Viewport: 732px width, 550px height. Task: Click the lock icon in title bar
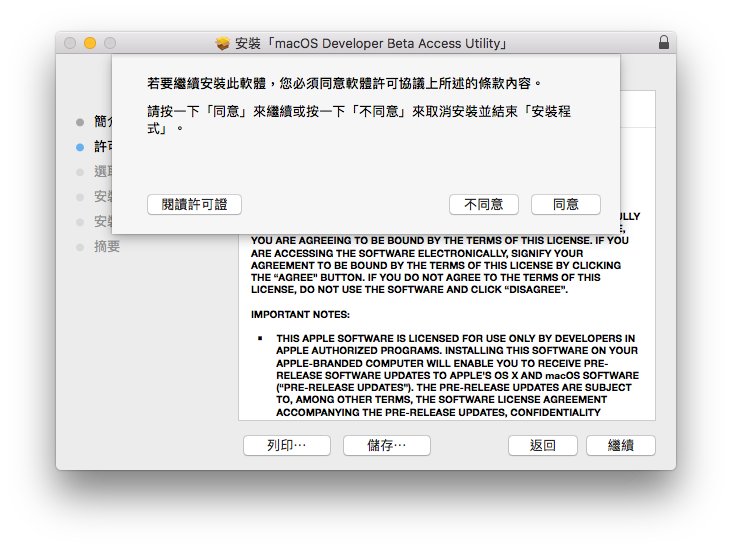tap(663, 42)
